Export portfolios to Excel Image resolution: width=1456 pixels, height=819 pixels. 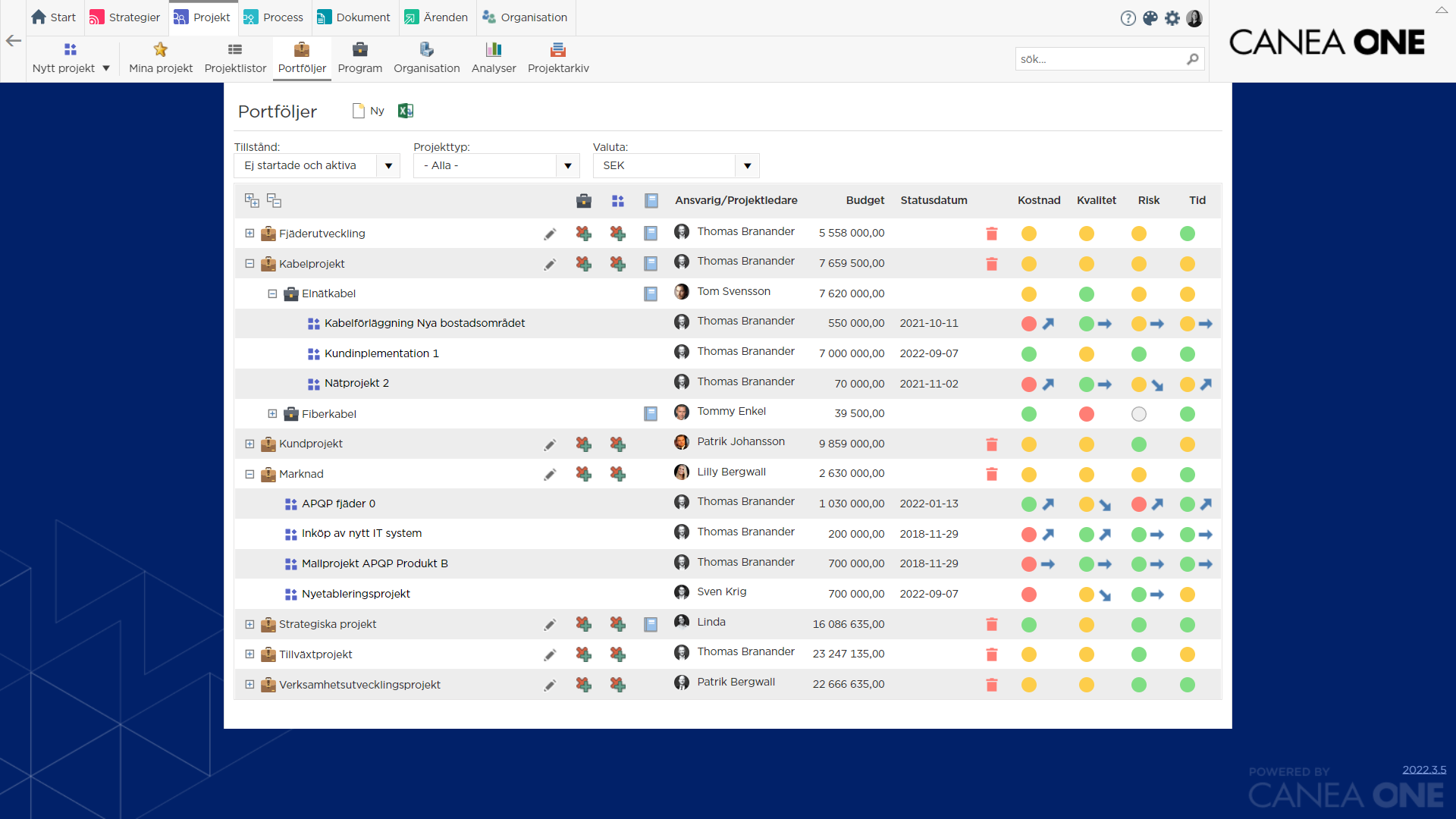tap(406, 111)
